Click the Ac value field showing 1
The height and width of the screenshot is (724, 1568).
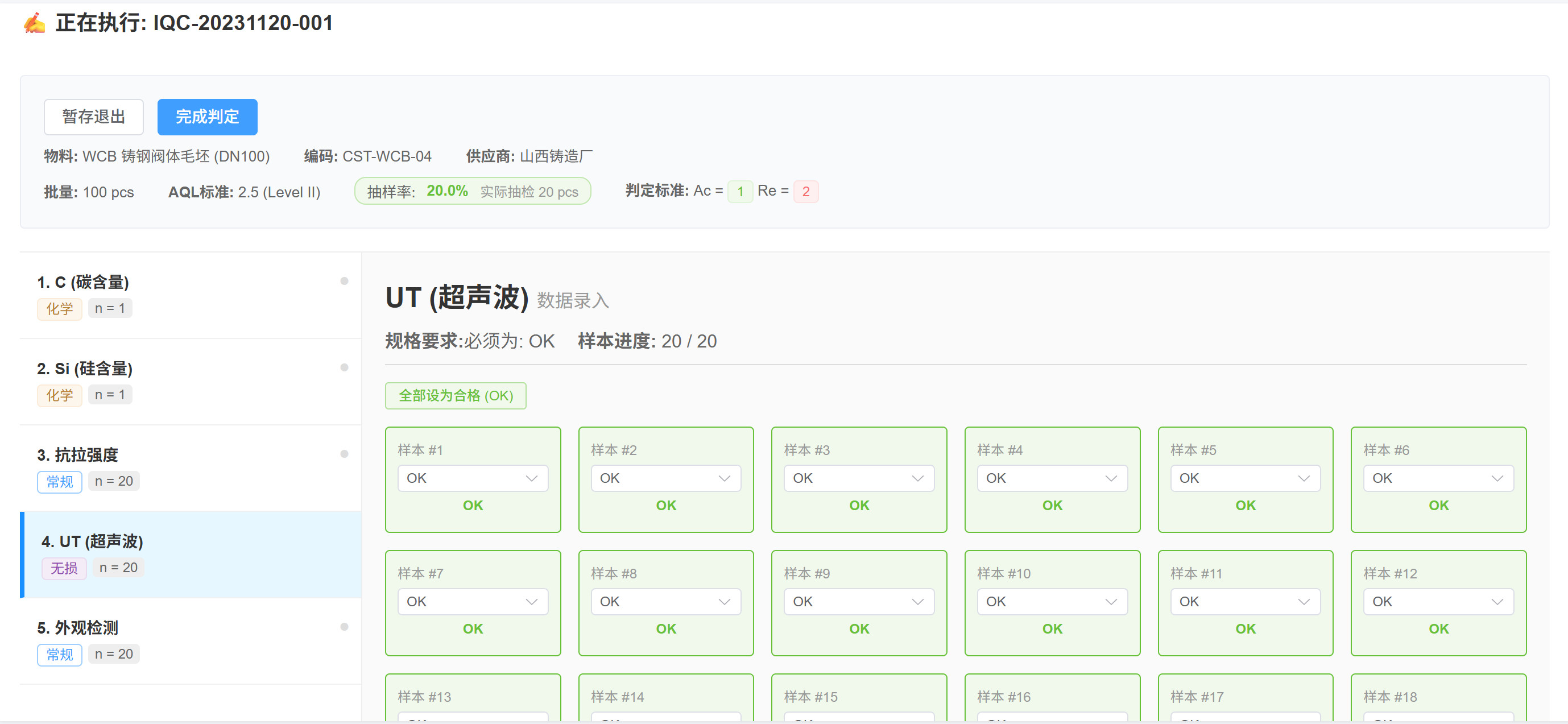pos(739,191)
